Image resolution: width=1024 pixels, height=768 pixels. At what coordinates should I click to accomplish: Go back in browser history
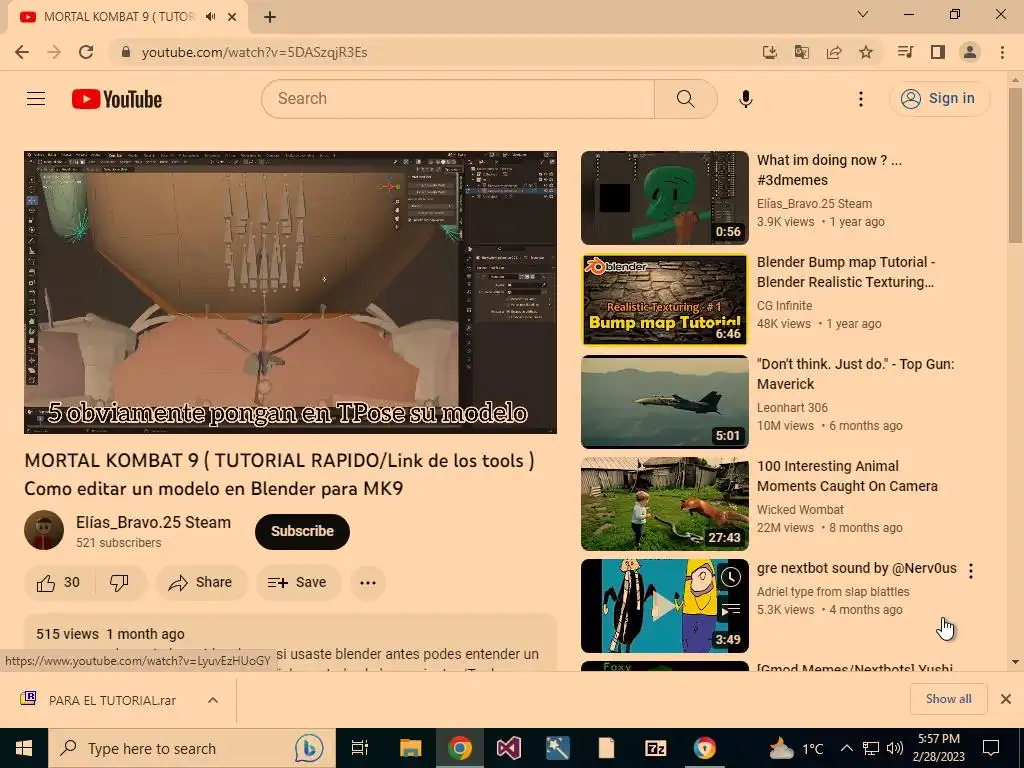pos(22,52)
